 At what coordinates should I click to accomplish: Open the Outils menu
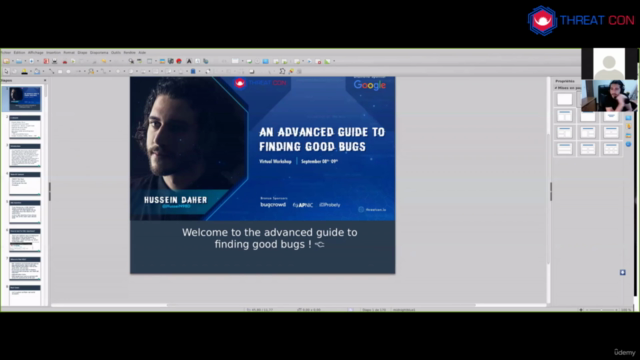tap(116, 53)
